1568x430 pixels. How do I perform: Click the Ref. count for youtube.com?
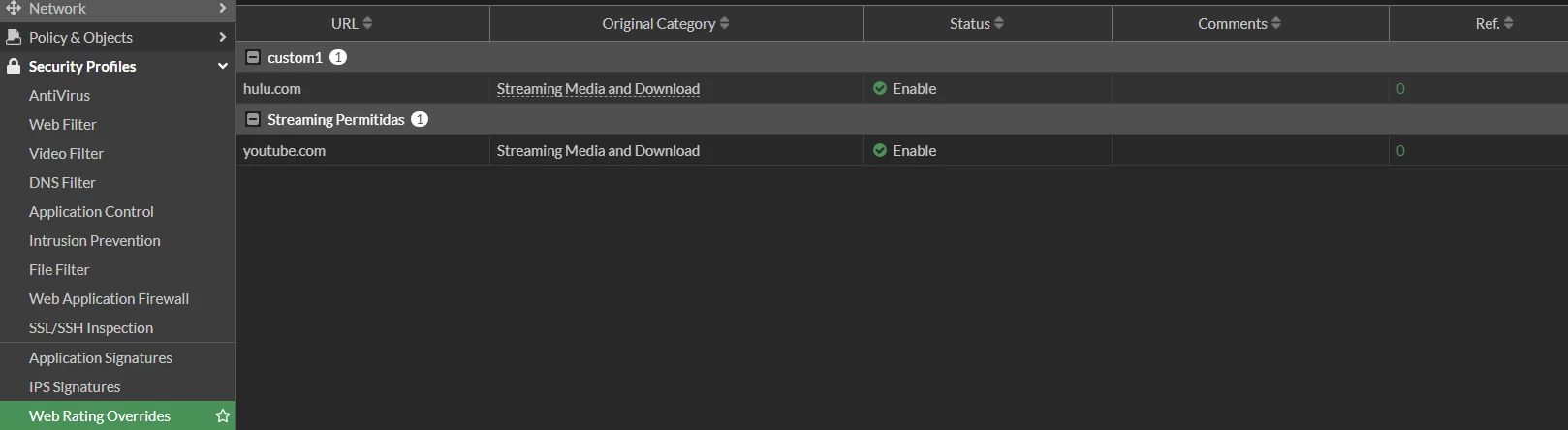point(1400,150)
